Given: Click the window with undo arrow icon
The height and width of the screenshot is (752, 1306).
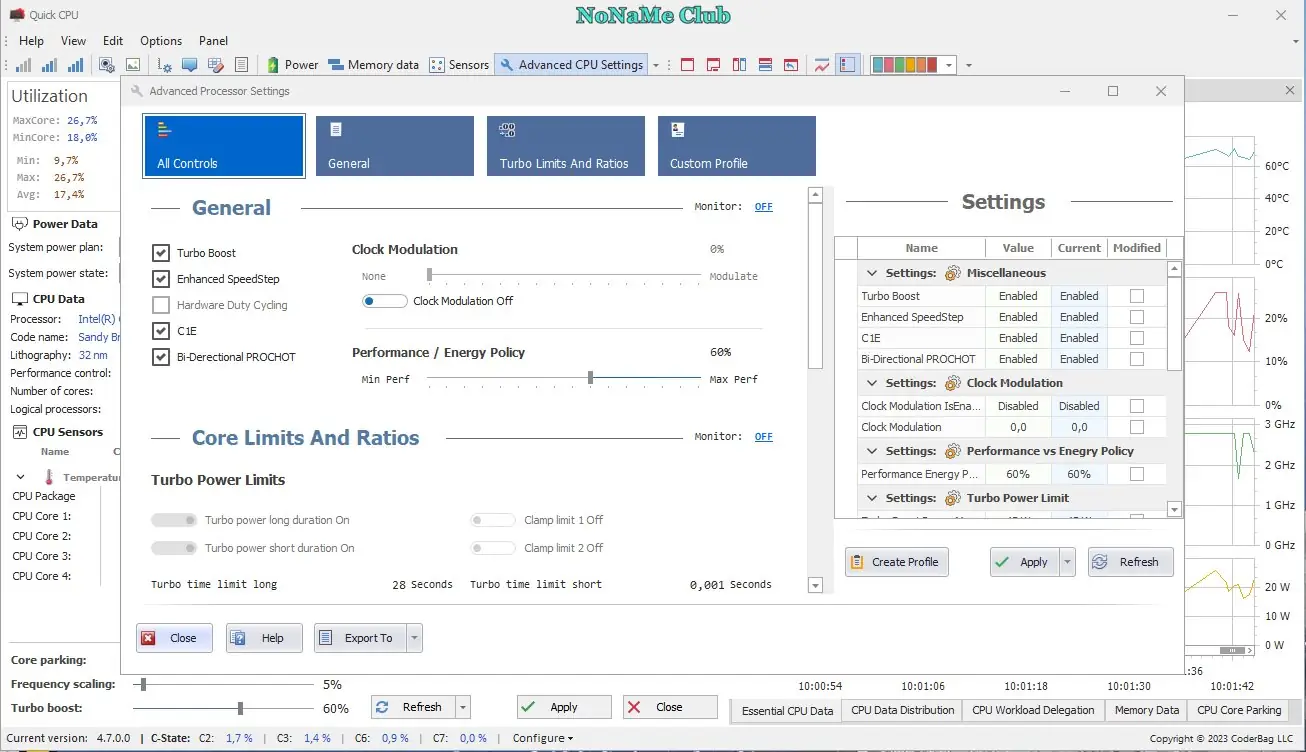Looking at the screenshot, I should pos(791,65).
